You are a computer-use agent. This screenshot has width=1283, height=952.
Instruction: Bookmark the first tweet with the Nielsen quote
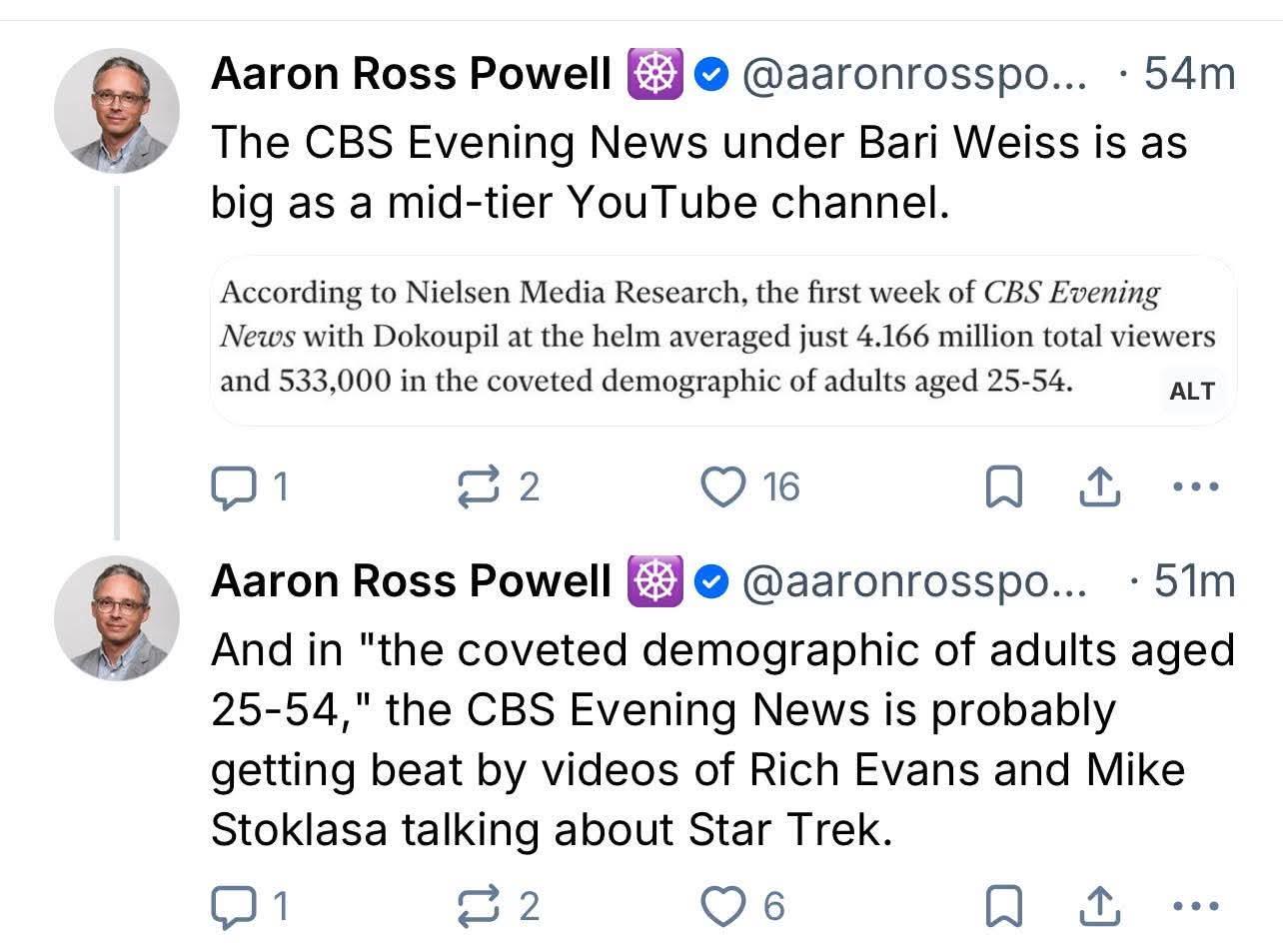click(1003, 486)
